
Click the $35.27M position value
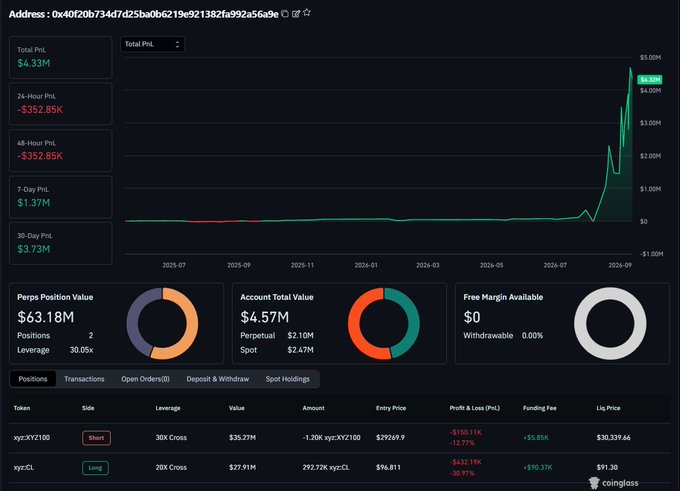point(242,438)
